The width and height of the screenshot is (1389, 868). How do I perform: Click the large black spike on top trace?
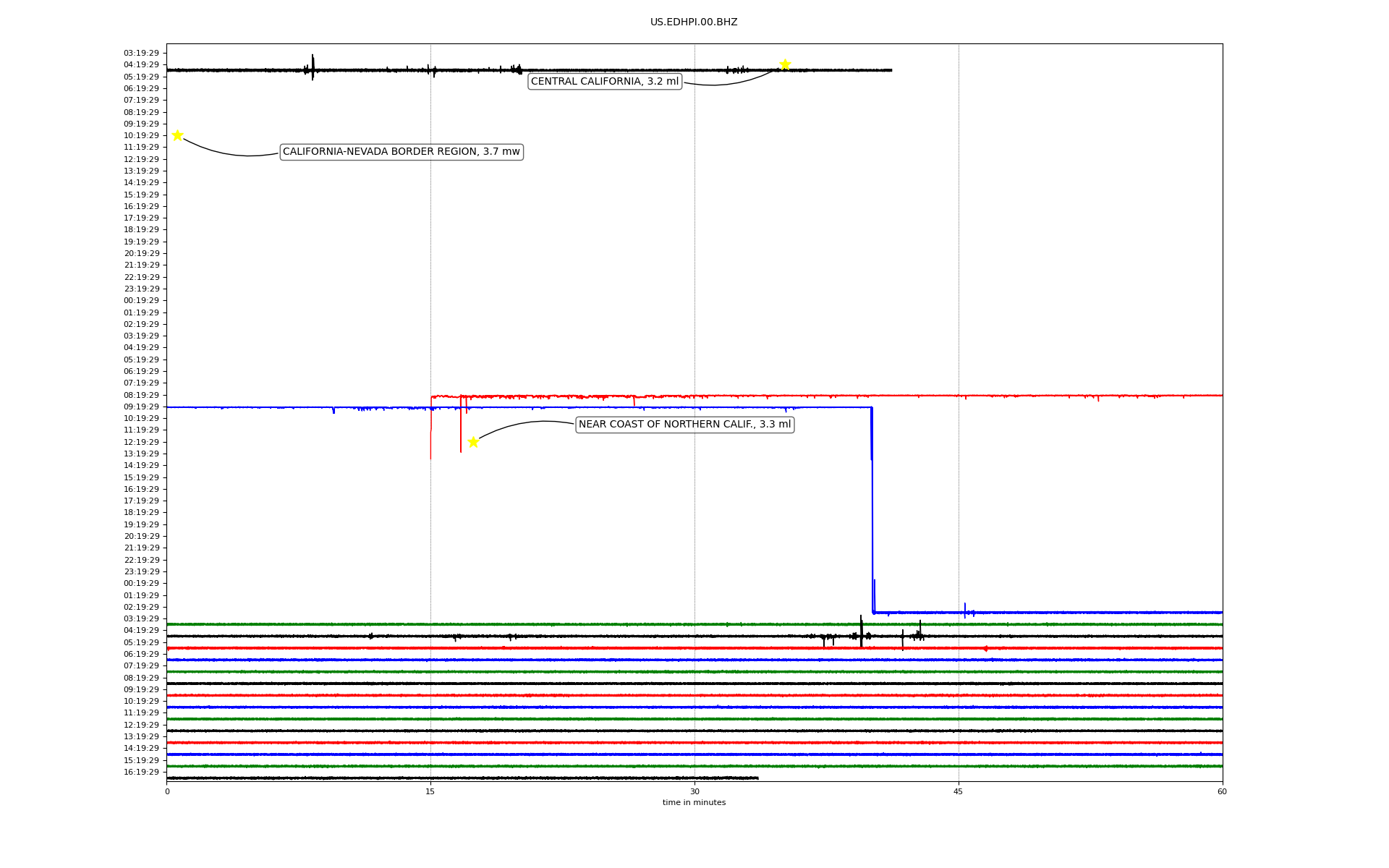click(313, 67)
